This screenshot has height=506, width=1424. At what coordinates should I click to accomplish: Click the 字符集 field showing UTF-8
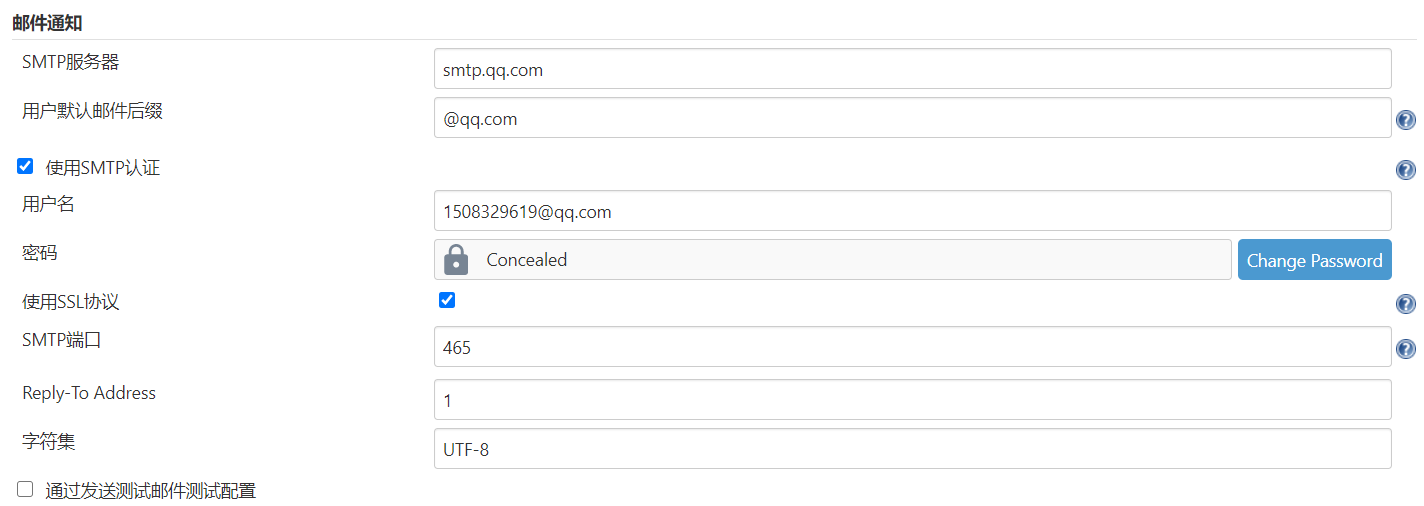pyautogui.click(x=912, y=449)
